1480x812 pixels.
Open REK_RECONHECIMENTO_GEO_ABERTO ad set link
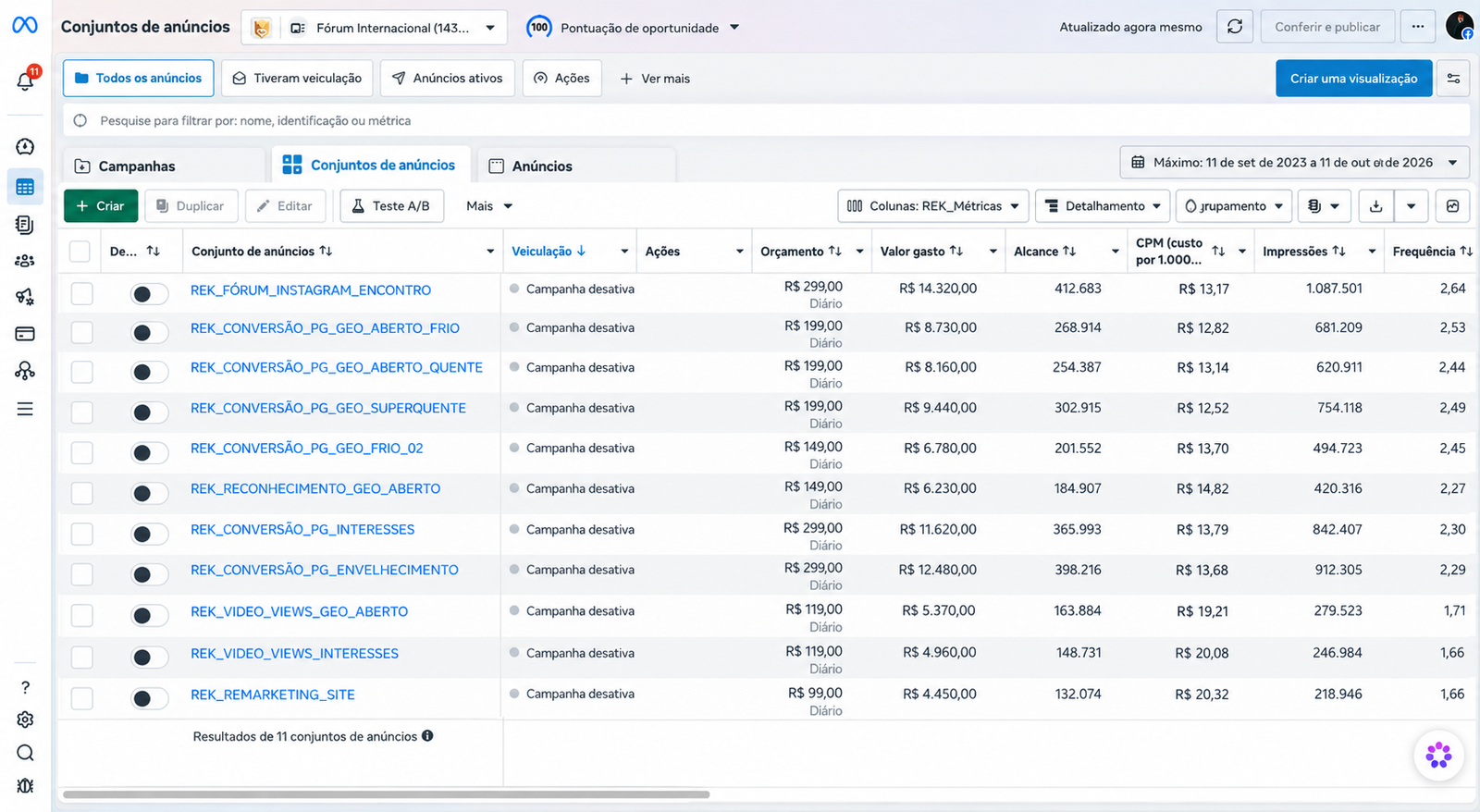315,489
